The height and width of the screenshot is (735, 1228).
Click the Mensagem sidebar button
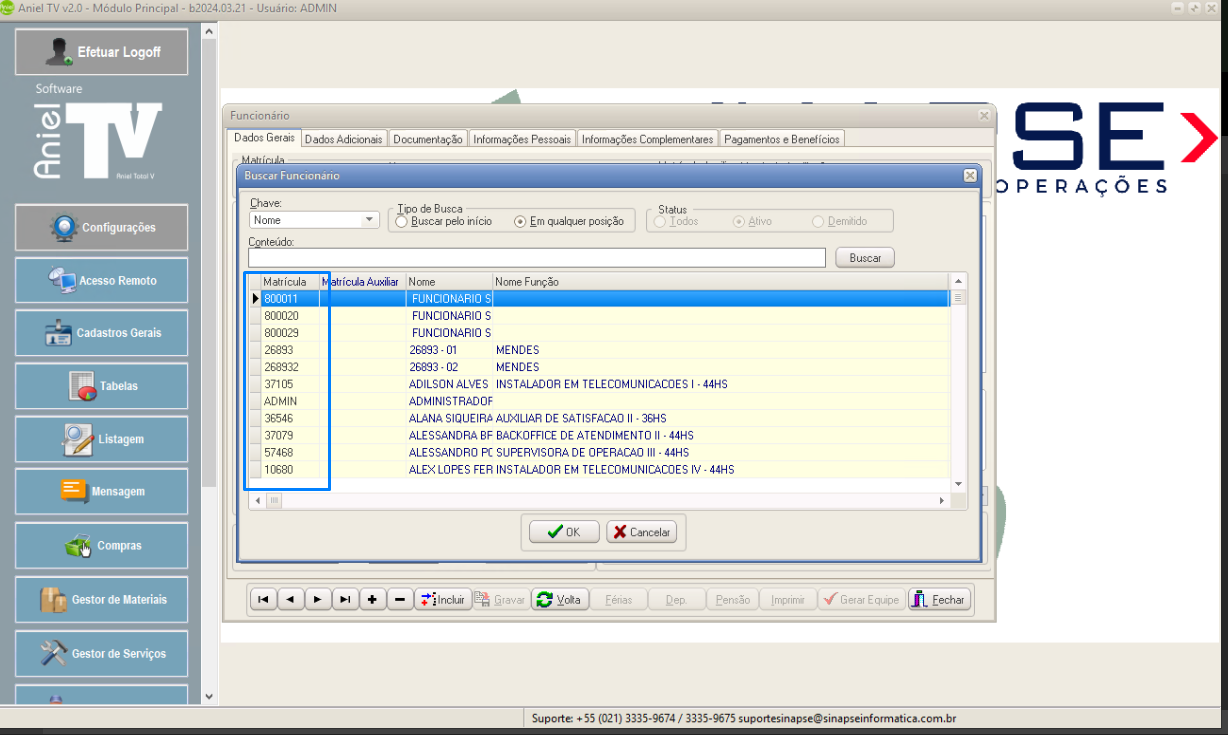[101, 492]
